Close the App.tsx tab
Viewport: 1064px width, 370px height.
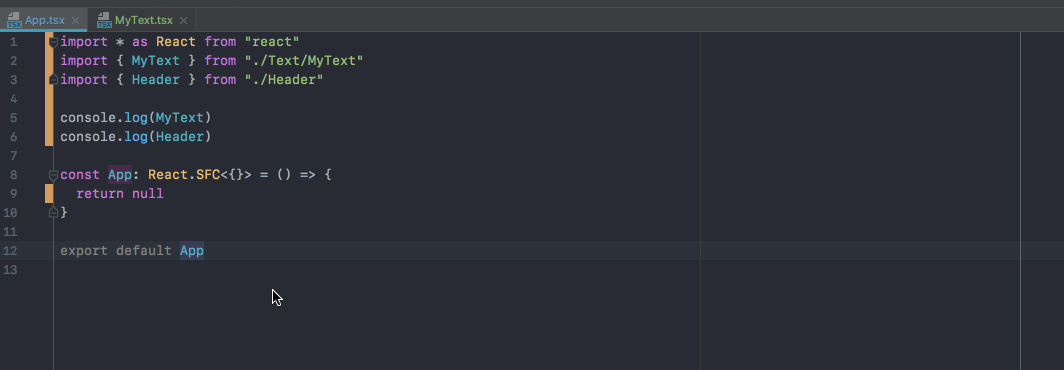tap(75, 21)
